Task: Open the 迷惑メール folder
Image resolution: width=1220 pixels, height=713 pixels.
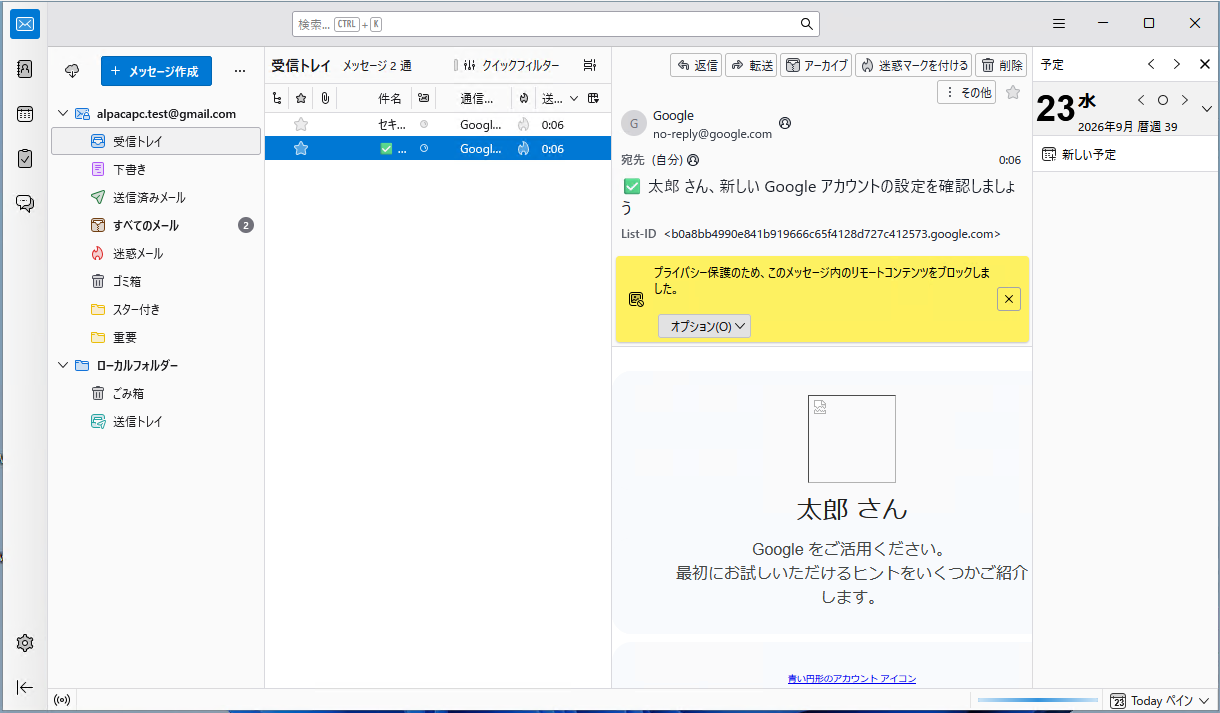Action: (156, 253)
